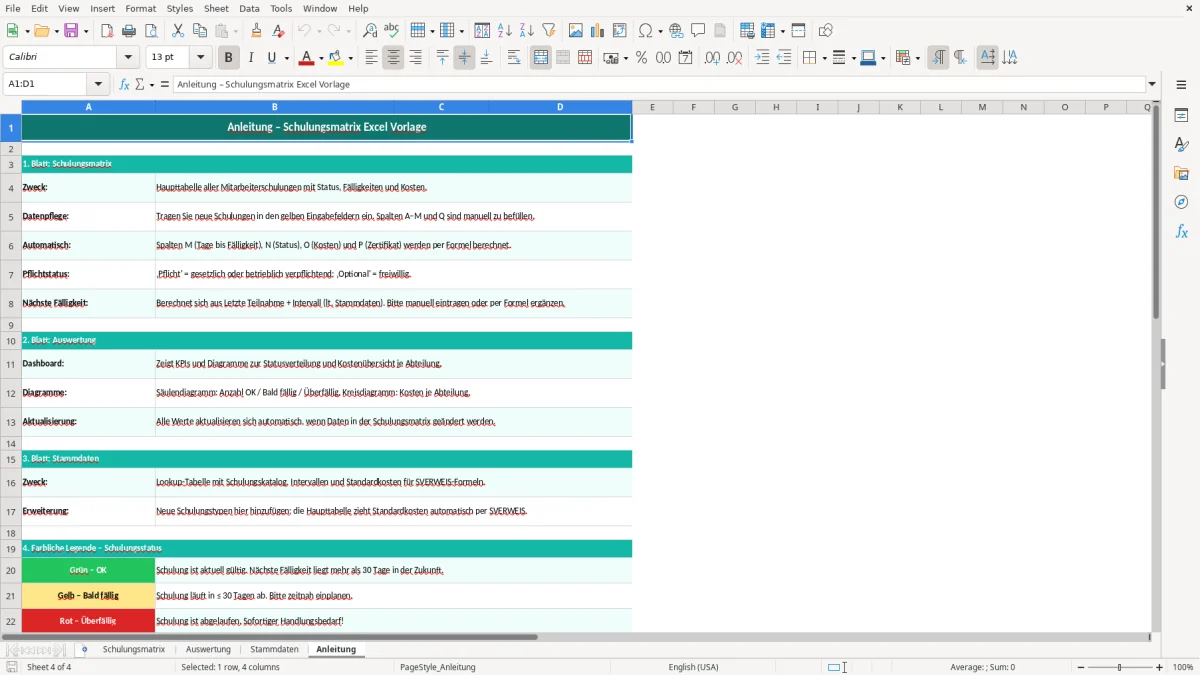The image size is (1200, 675).
Task: Click the Zoom In plus button
Action: pos(1159,667)
